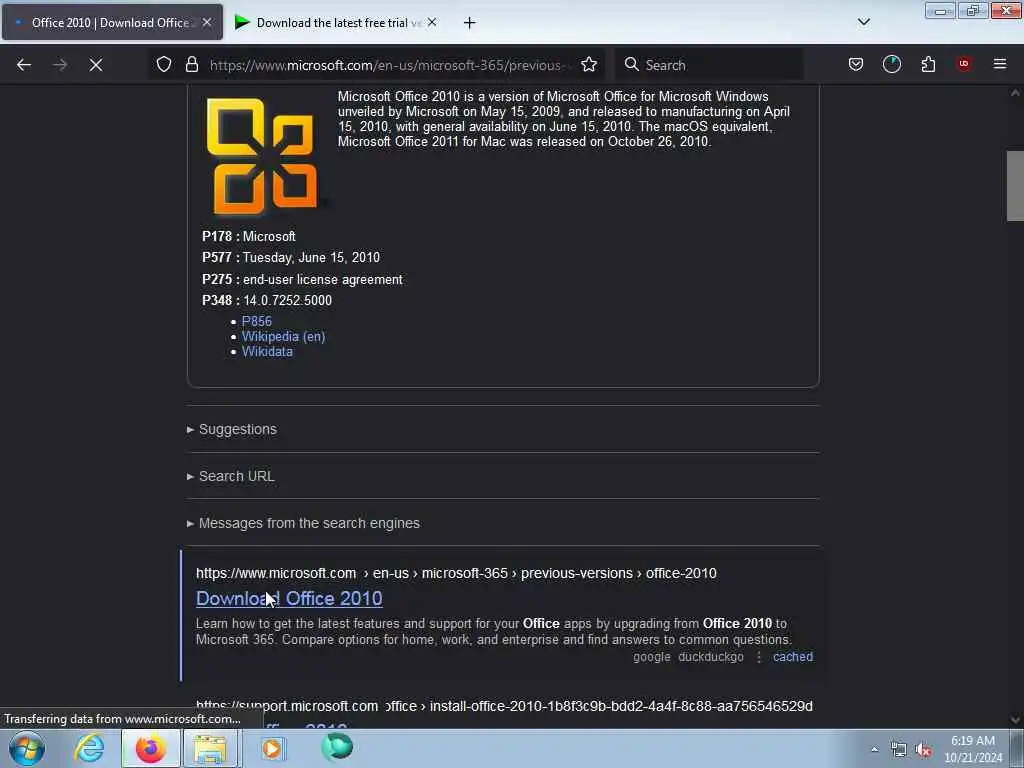
Task: Click the google engine label
Action: (652, 657)
